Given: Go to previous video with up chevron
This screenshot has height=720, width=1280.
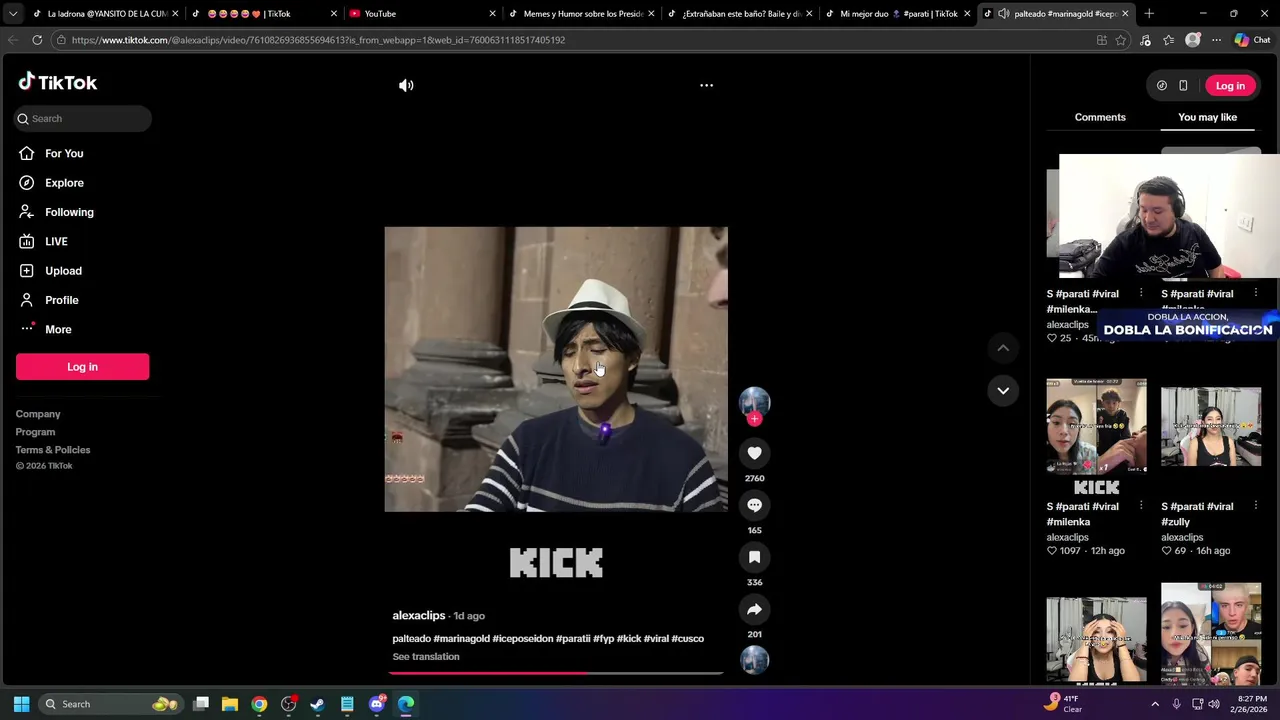Looking at the screenshot, I should click(x=1003, y=348).
